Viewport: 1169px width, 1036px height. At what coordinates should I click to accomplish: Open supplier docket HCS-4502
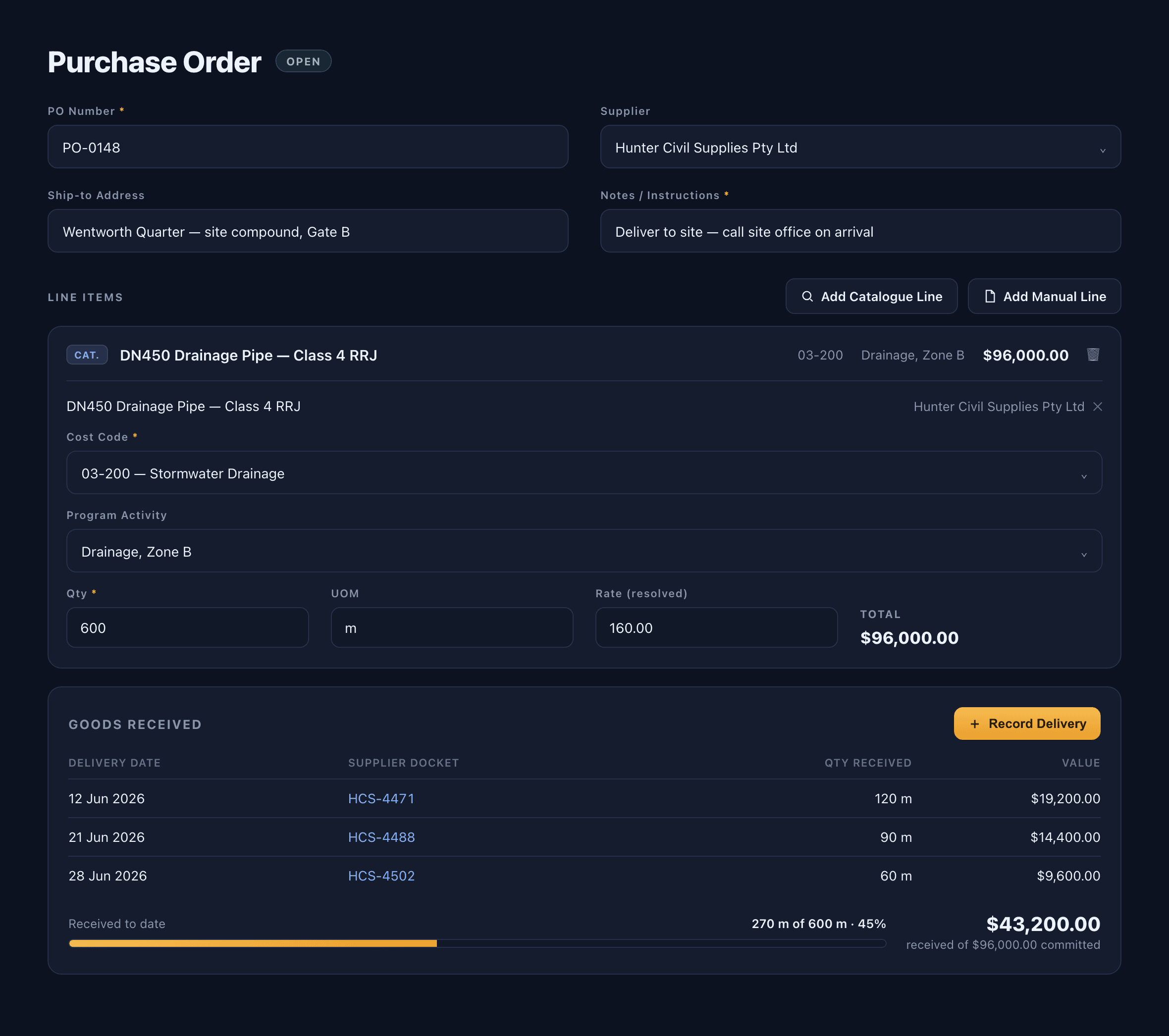coord(381,876)
